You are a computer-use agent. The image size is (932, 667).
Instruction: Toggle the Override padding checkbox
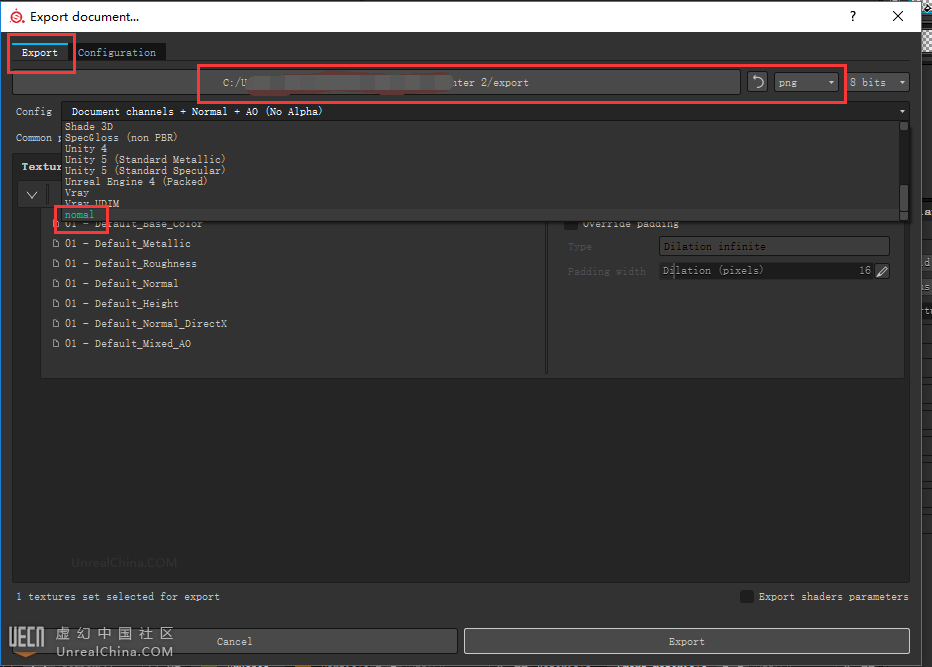tap(571, 224)
